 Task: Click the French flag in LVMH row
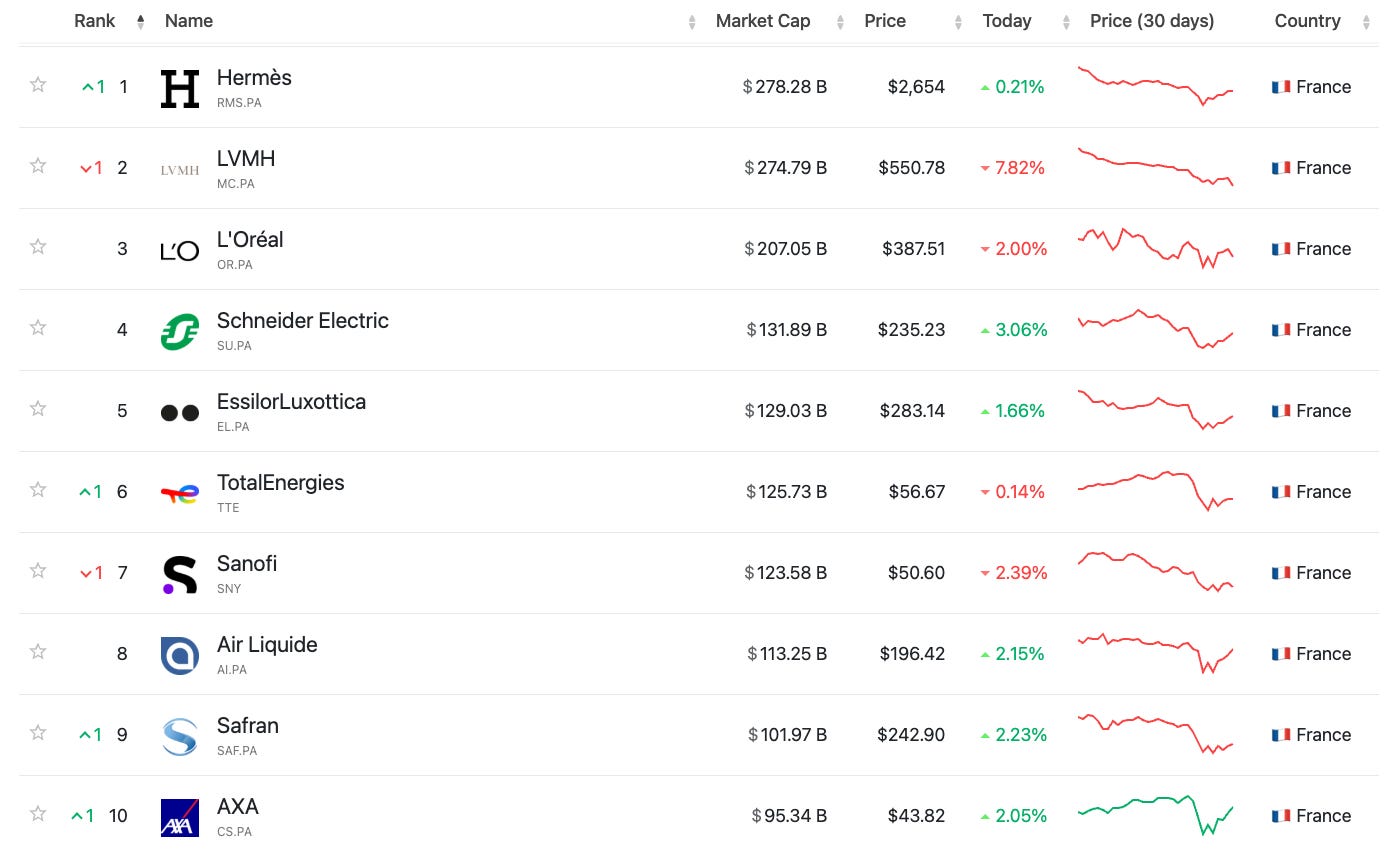pos(1281,168)
